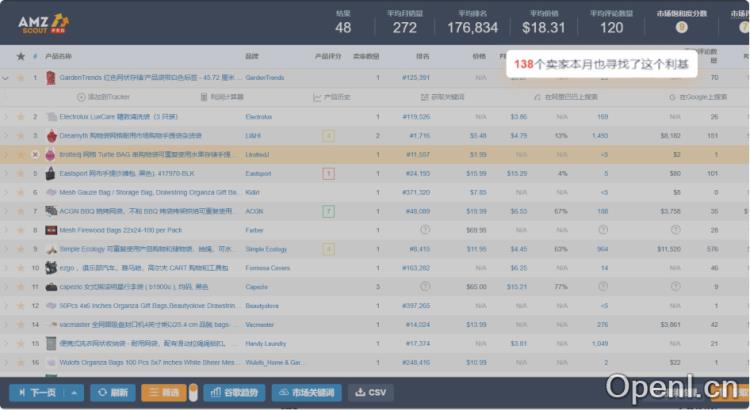Viewport: 750px width, 410px height.
Task: Toggle star for Simple Ecology product row
Action: [x=20, y=249]
